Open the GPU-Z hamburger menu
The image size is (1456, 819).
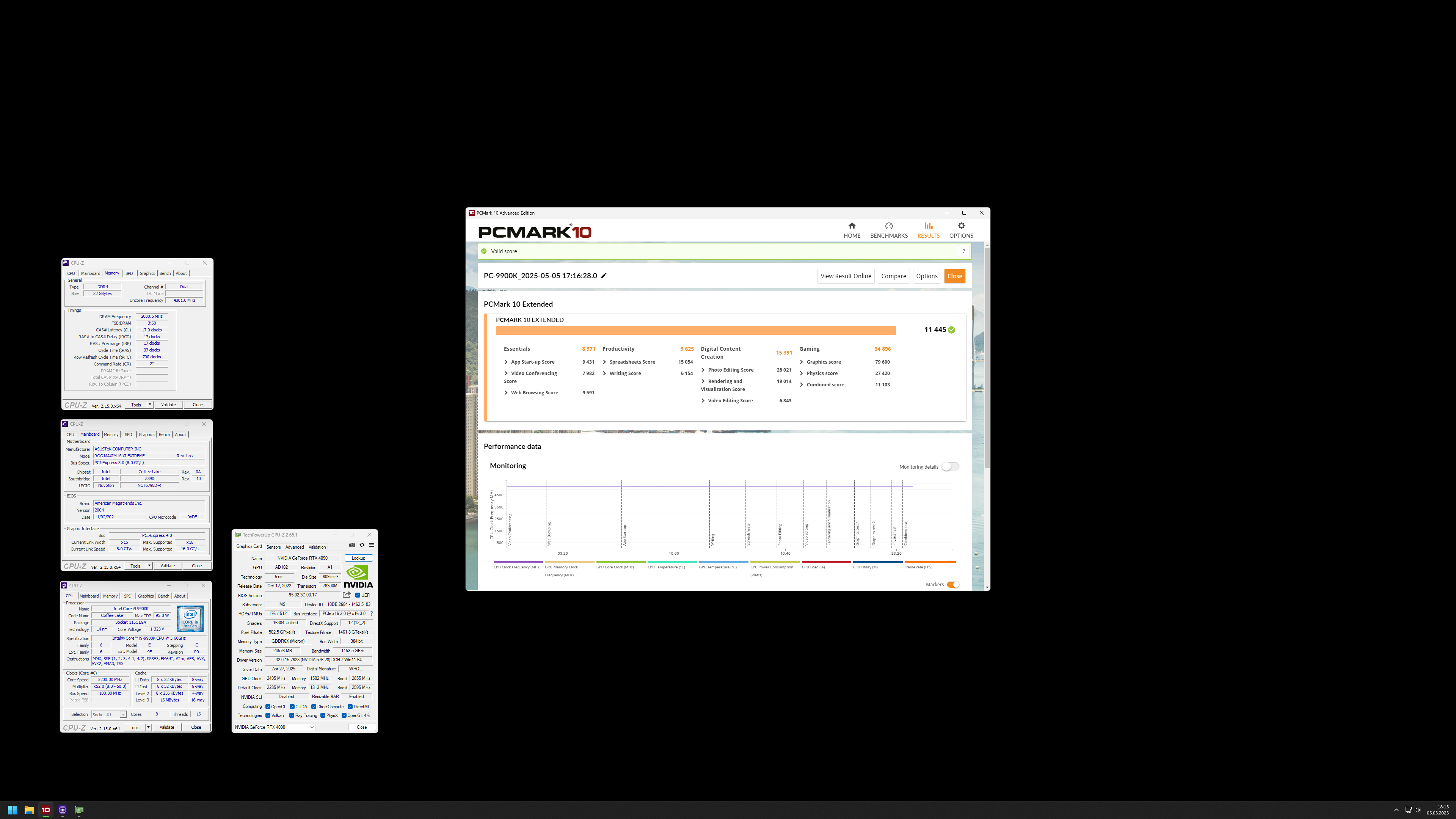tap(371, 545)
